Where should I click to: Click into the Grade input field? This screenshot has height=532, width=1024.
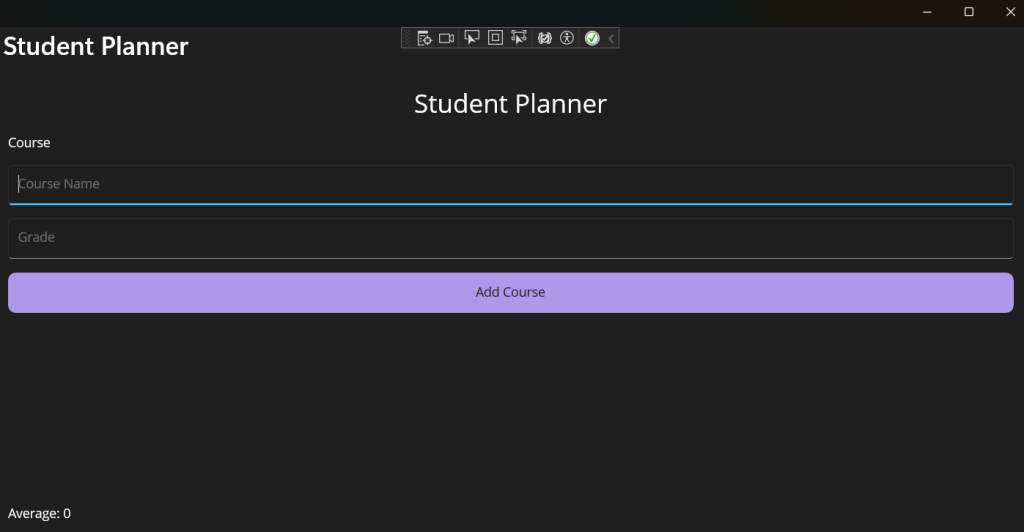tap(511, 238)
